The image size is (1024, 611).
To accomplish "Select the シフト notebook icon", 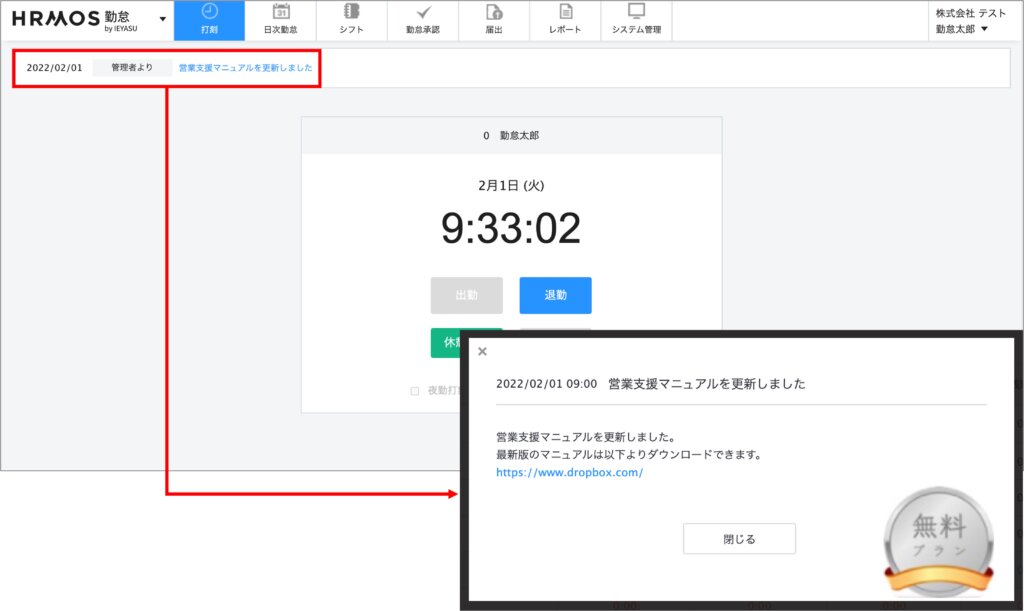I will [352, 13].
